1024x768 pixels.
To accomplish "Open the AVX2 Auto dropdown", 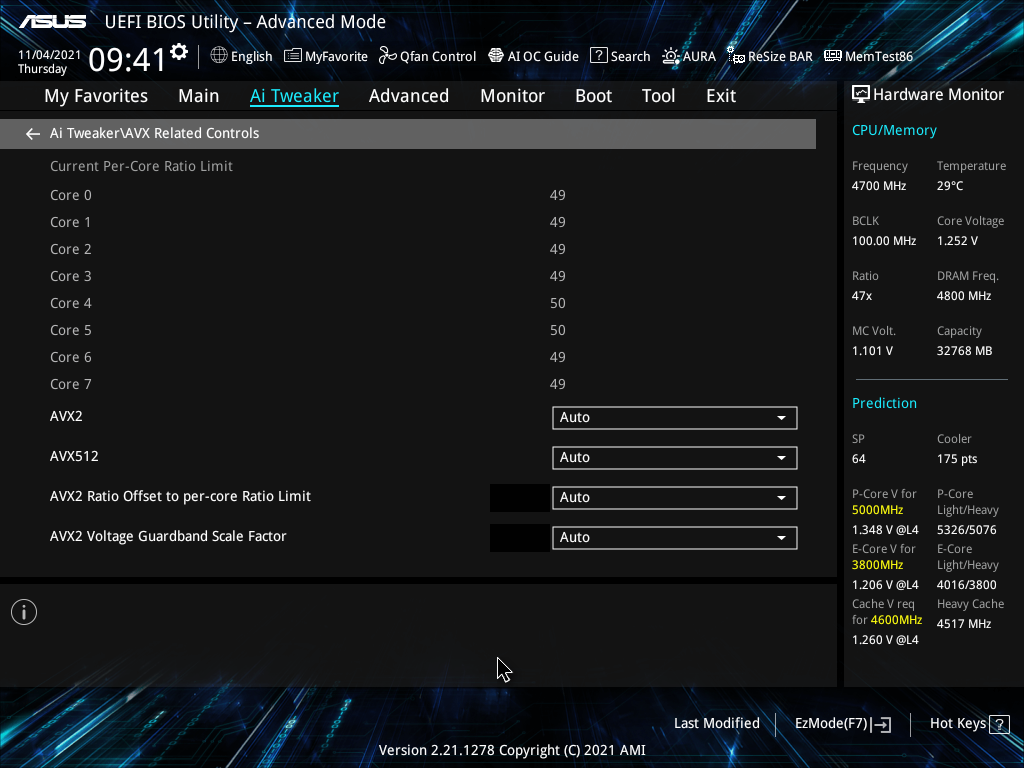I will click(675, 418).
